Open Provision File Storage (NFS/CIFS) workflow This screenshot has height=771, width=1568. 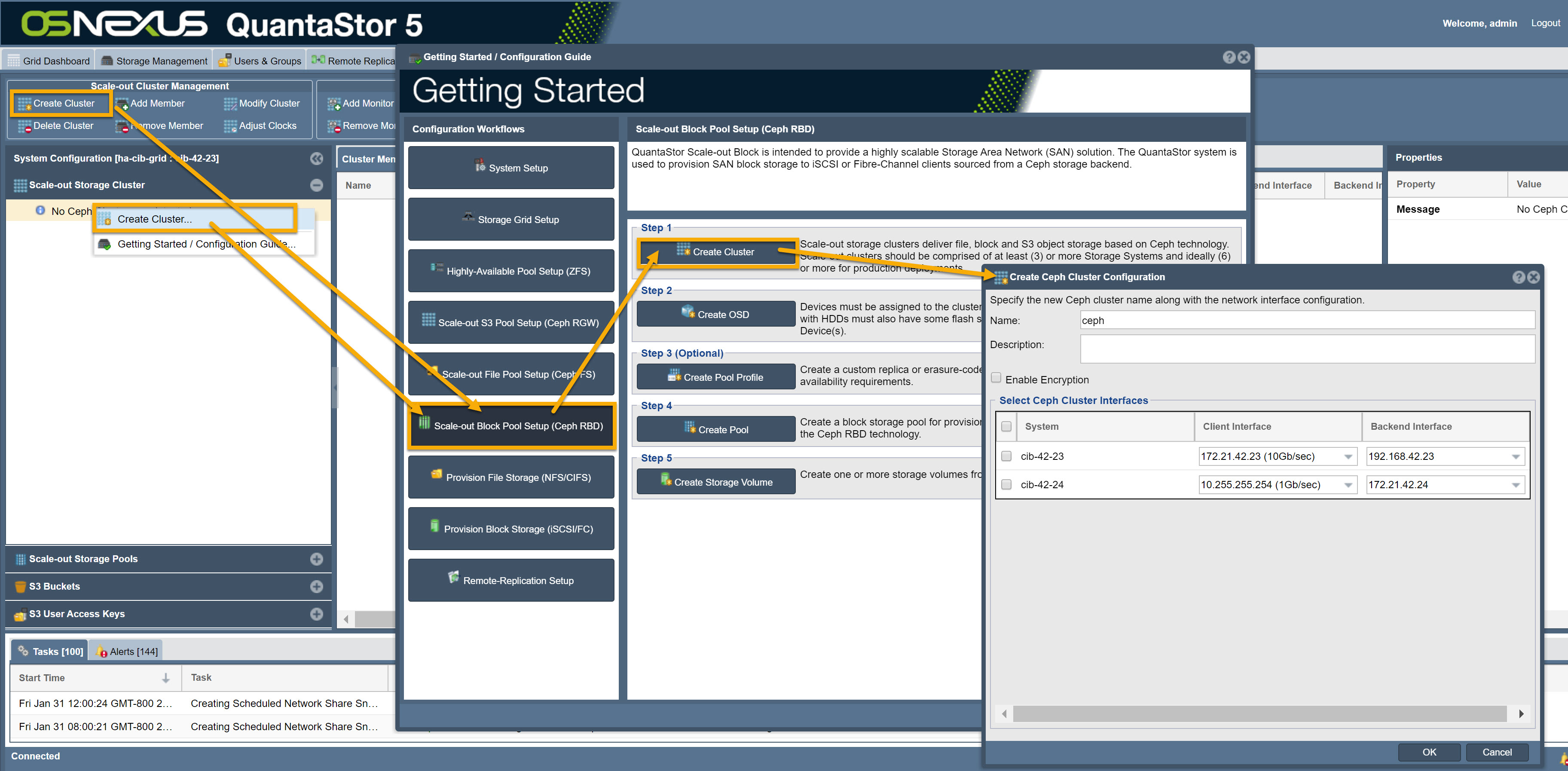(511, 477)
